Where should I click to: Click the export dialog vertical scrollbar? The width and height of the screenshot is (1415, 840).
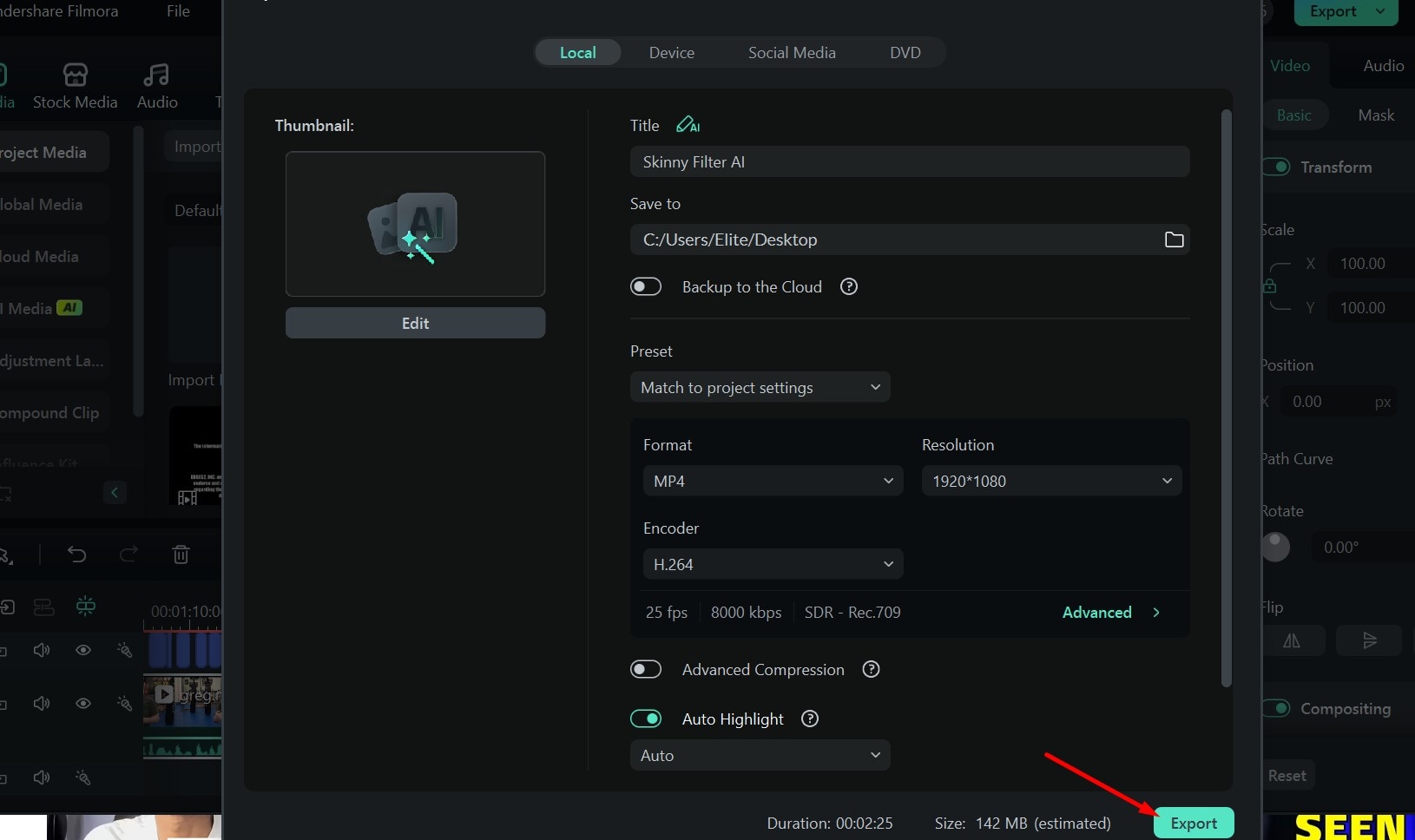click(x=1226, y=398)
